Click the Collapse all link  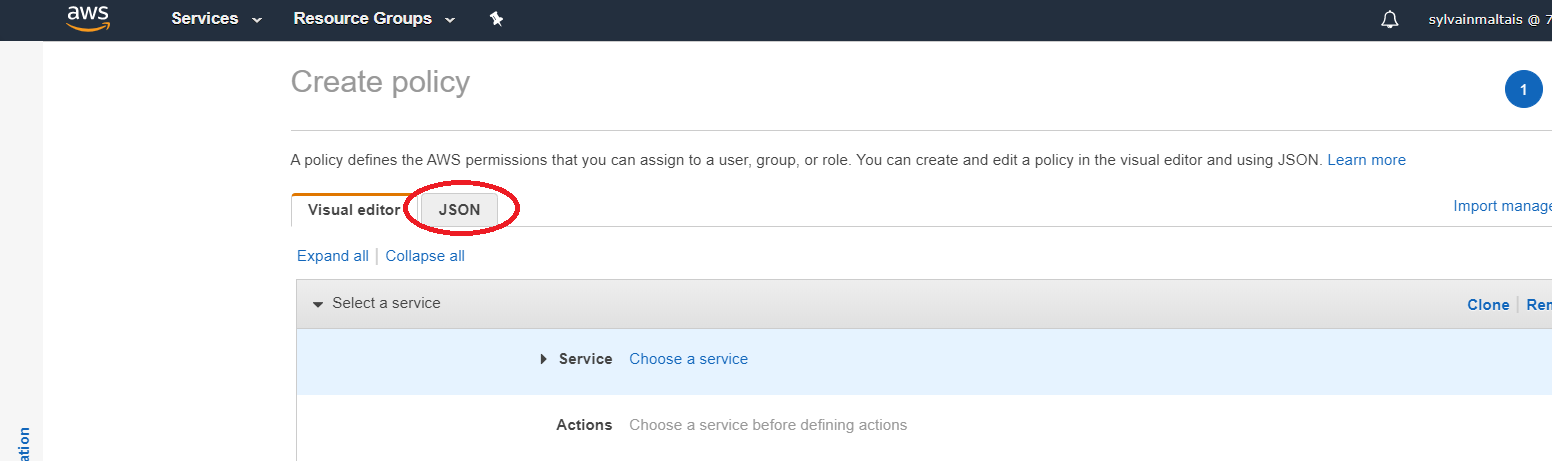tap(425, 256)
